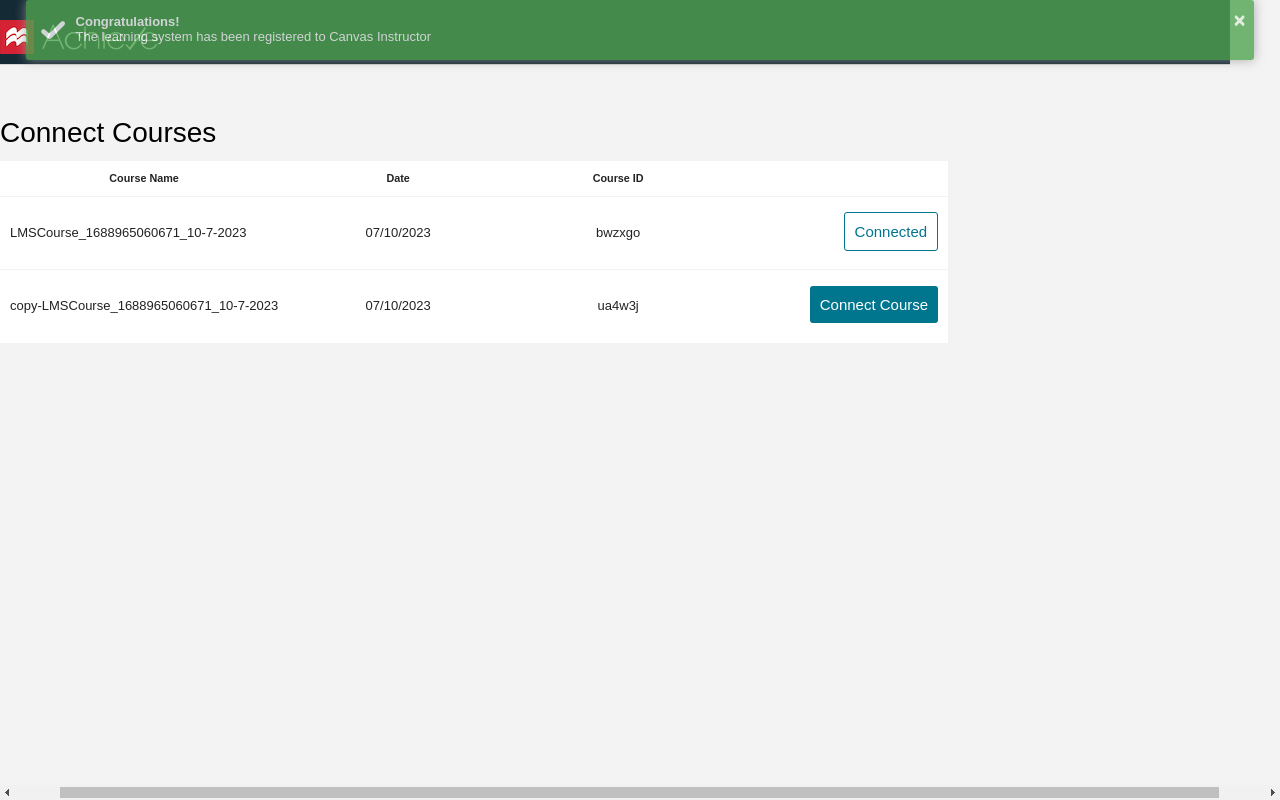The image size is (1280, 800).
Task: Click the copy-LMSCourse_1688965060671_10-7-2023 course name
Action: 144,306
